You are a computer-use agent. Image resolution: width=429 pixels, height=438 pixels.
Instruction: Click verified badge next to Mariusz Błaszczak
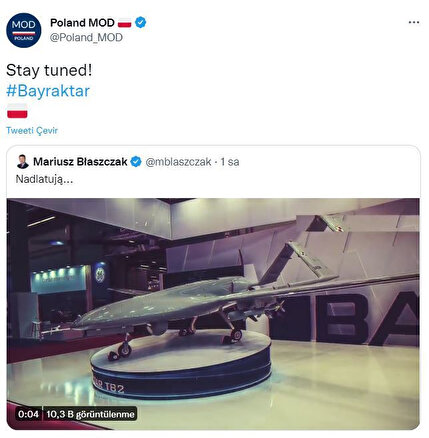click(136, 162)
